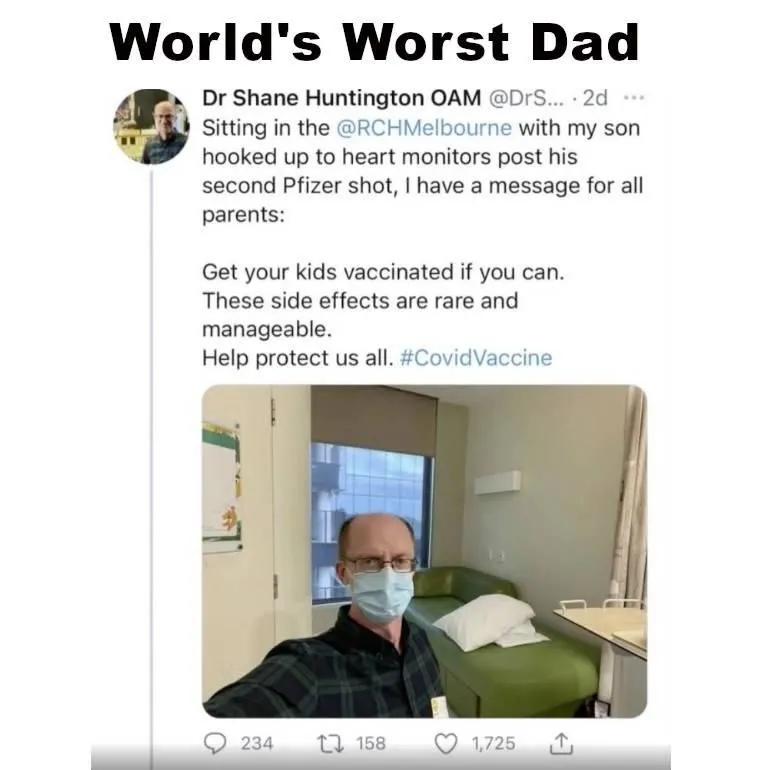Click the Dr Shane Huntington OAM name
770x770 pixels.
[x=341, y=98]
